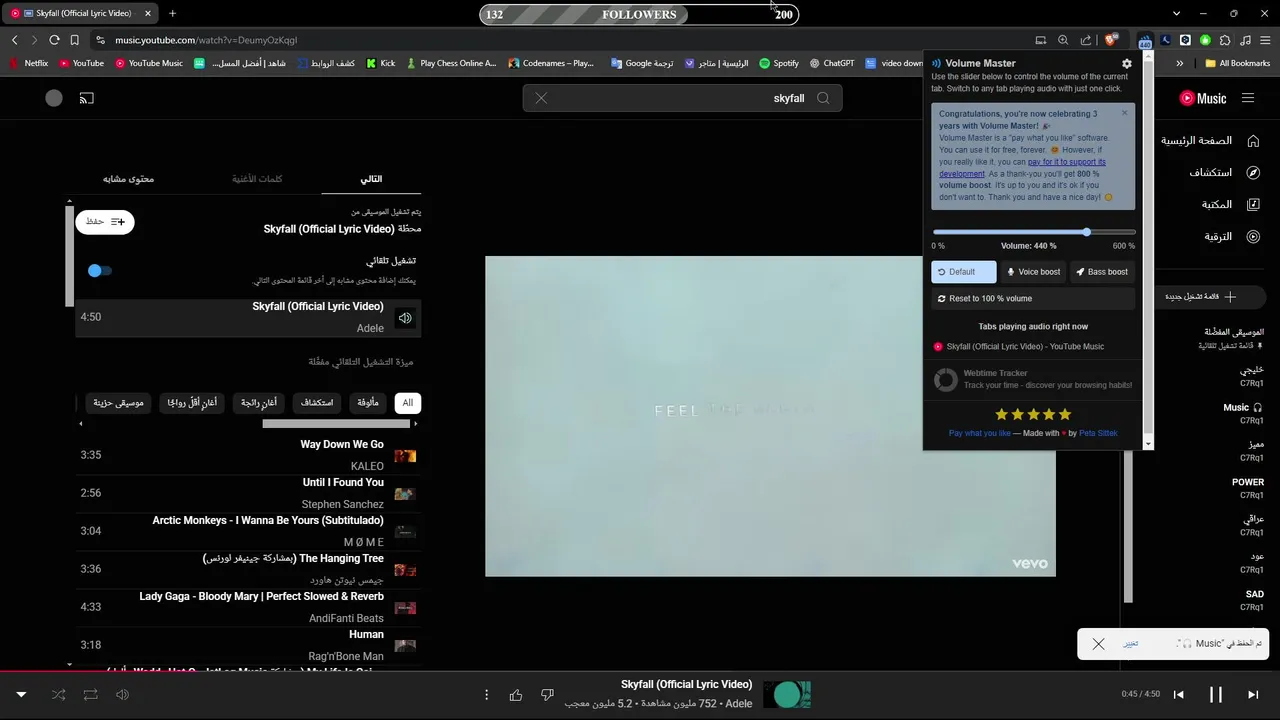Play Lady Gaga Bloody Mary Slowed & Reverb
1280x720 pixels.
tap(249, 607)
